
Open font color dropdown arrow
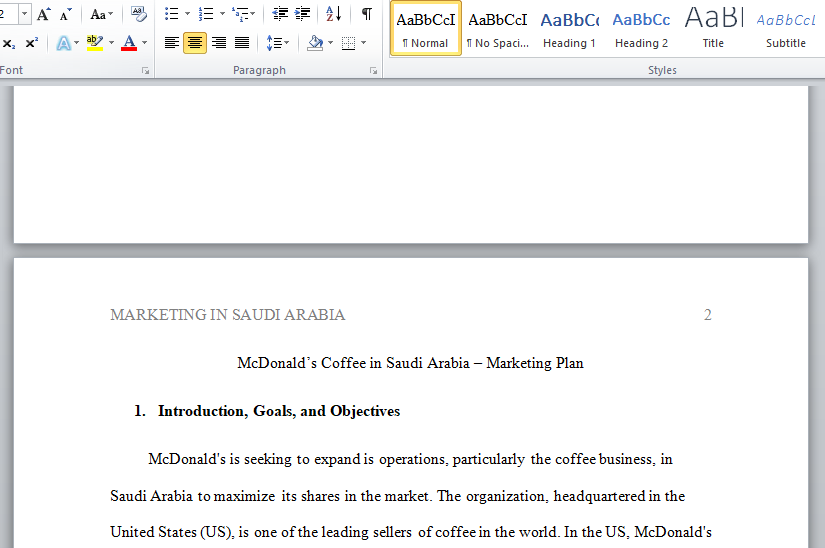pyautogui.click(x=145, y=43)
